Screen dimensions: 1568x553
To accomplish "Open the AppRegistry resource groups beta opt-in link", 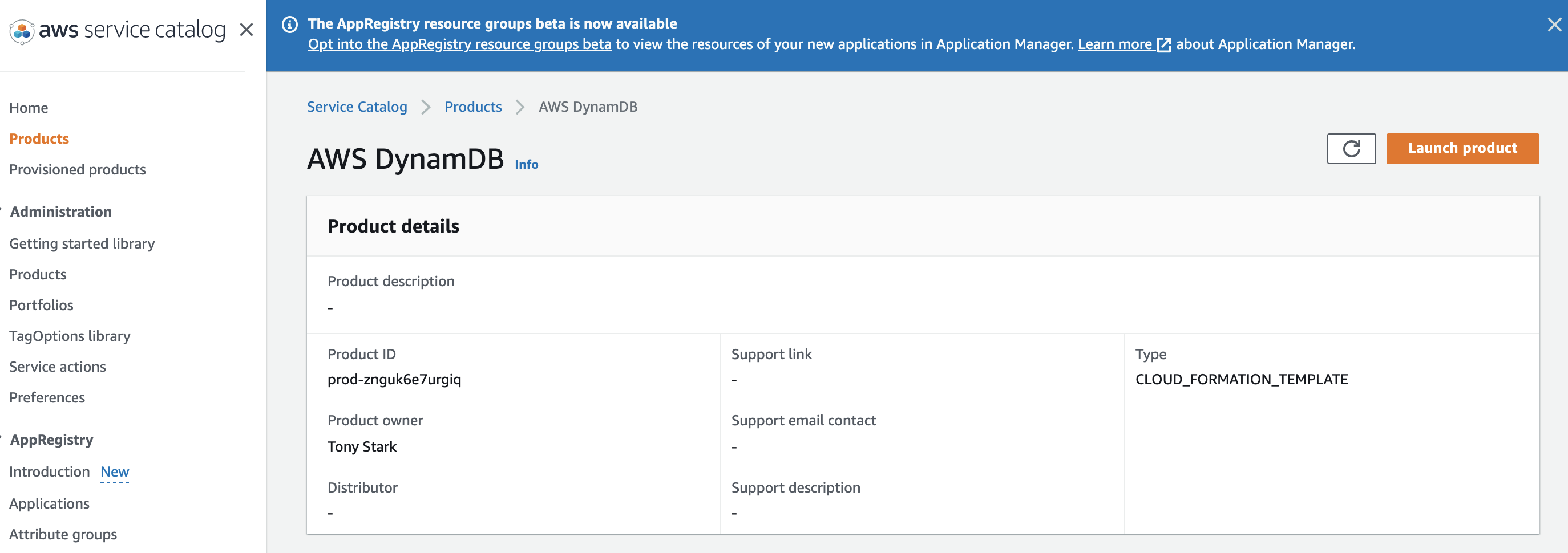I will click(x=459, y=44).
